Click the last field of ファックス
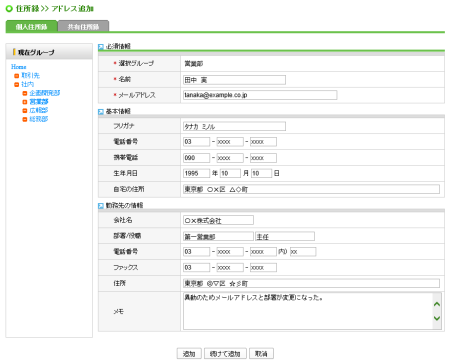Screen dimensions: 450x363 click(263, 268)
